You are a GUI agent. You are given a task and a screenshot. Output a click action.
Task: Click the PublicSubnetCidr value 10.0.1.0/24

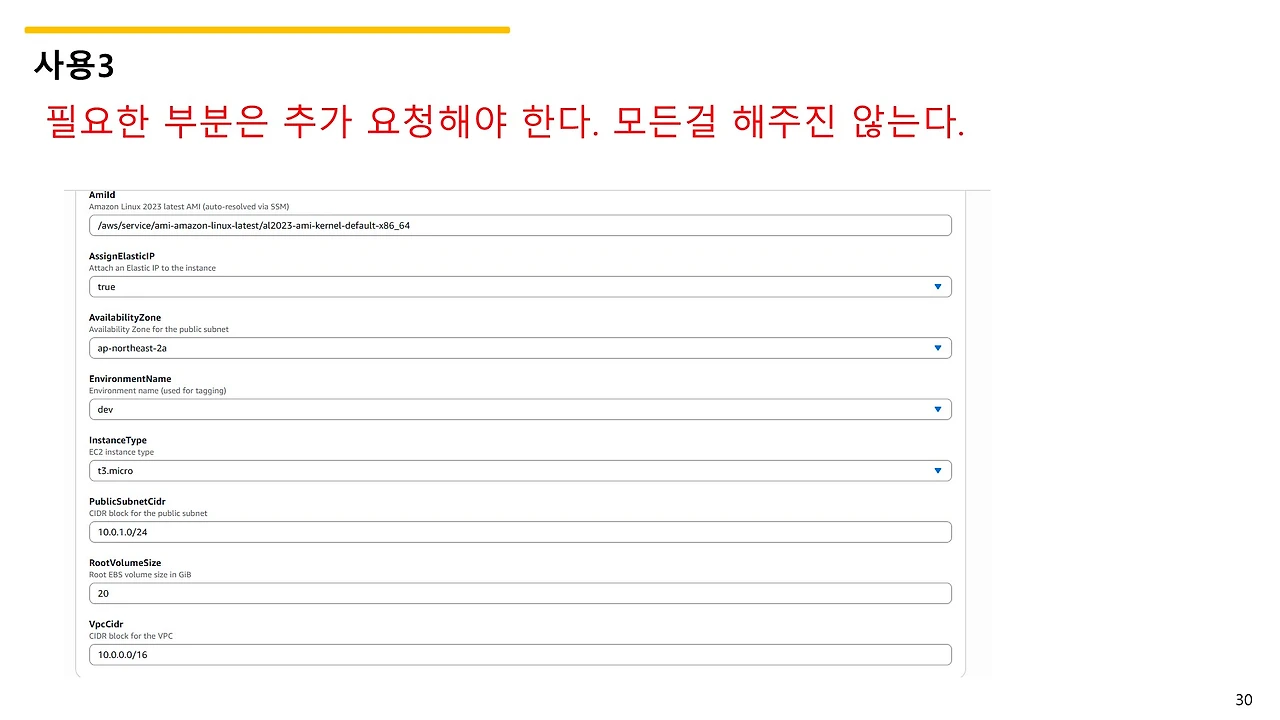[x=520, y=532]
